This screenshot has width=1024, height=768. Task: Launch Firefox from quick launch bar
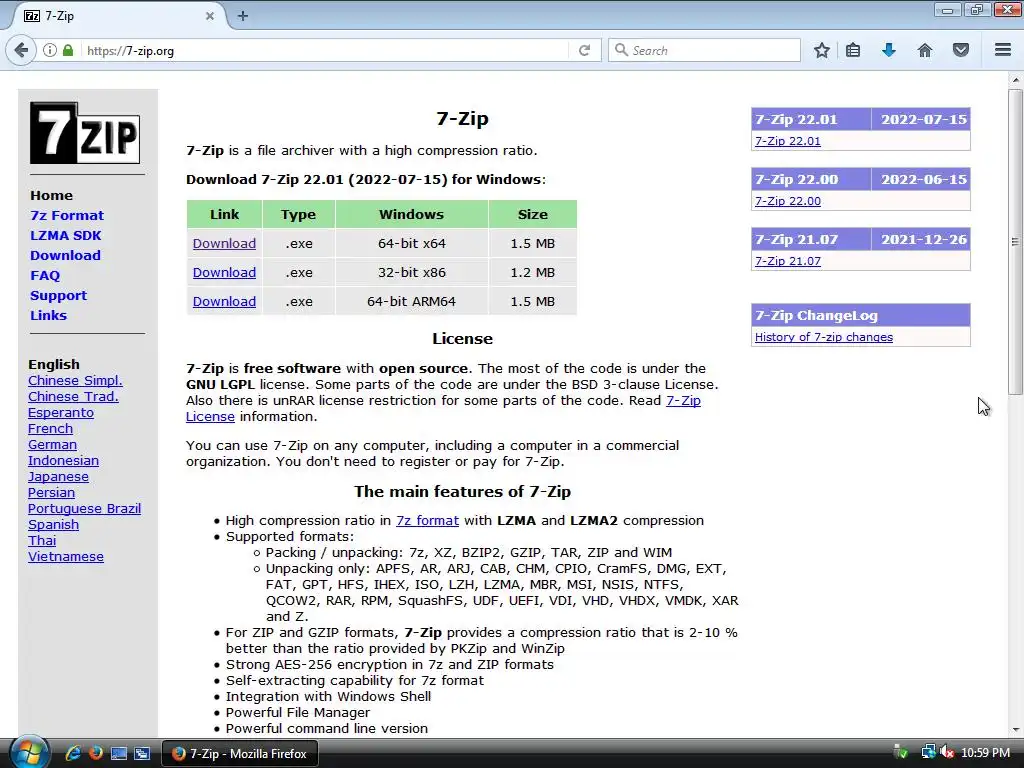pyautogui.click(x=95, y=753)
